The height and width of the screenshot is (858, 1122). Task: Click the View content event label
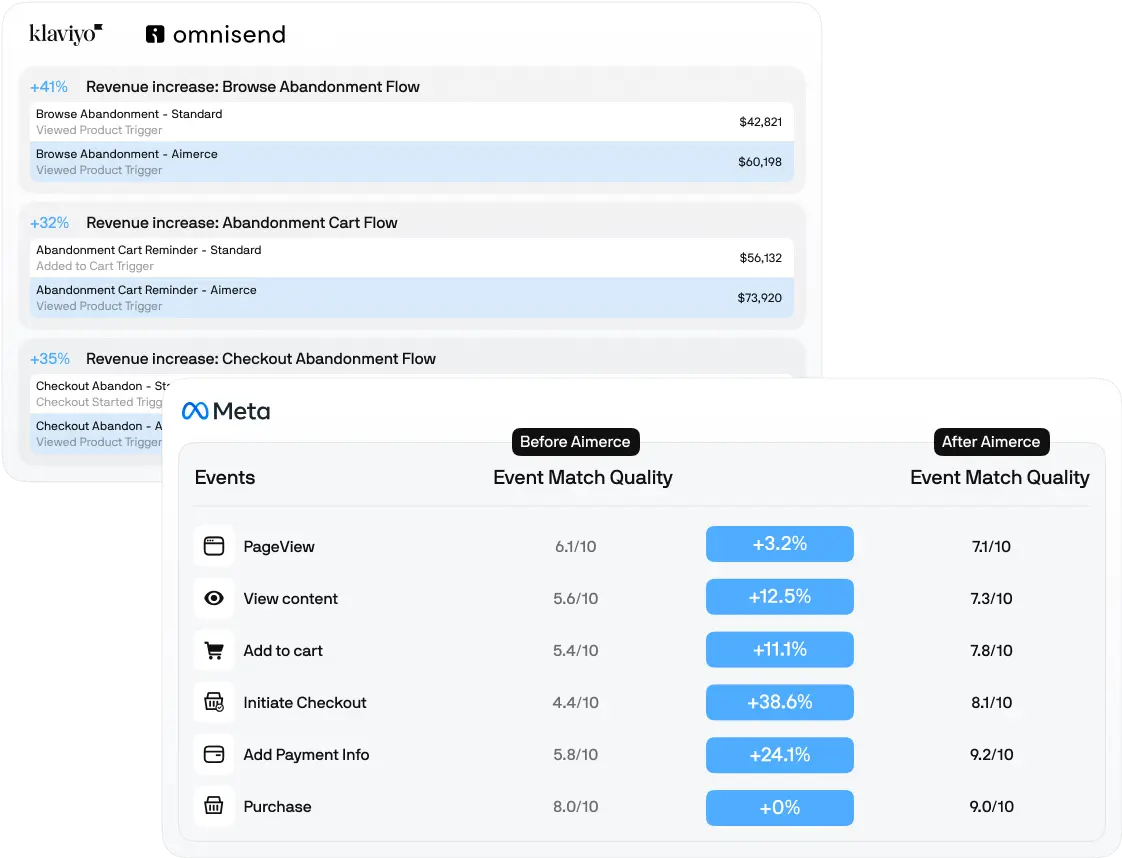(x=291, y=598)
